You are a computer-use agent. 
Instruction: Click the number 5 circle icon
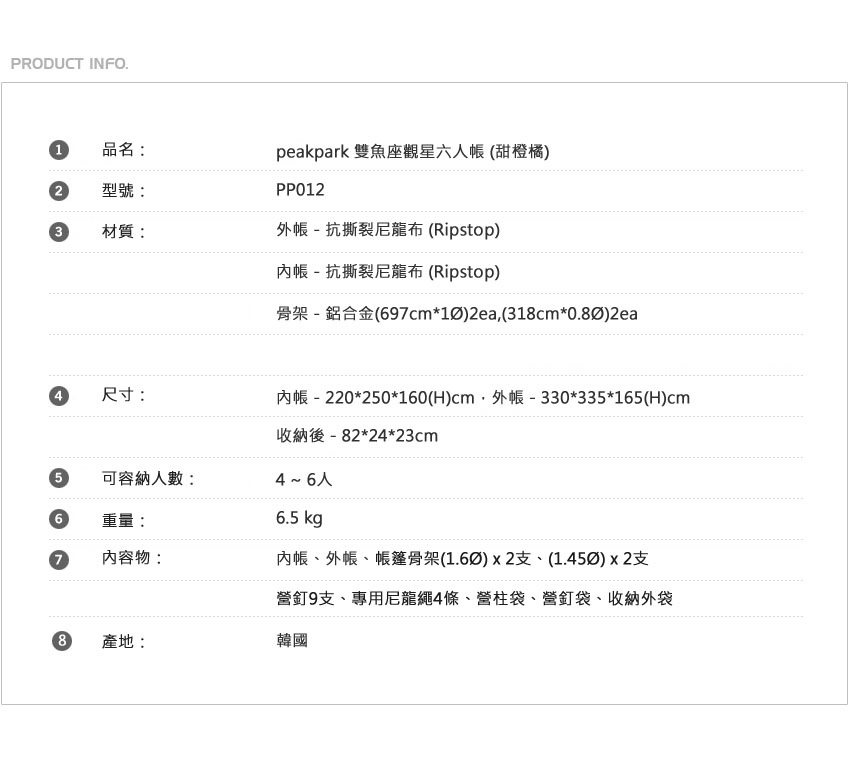[x=59, y=478]
